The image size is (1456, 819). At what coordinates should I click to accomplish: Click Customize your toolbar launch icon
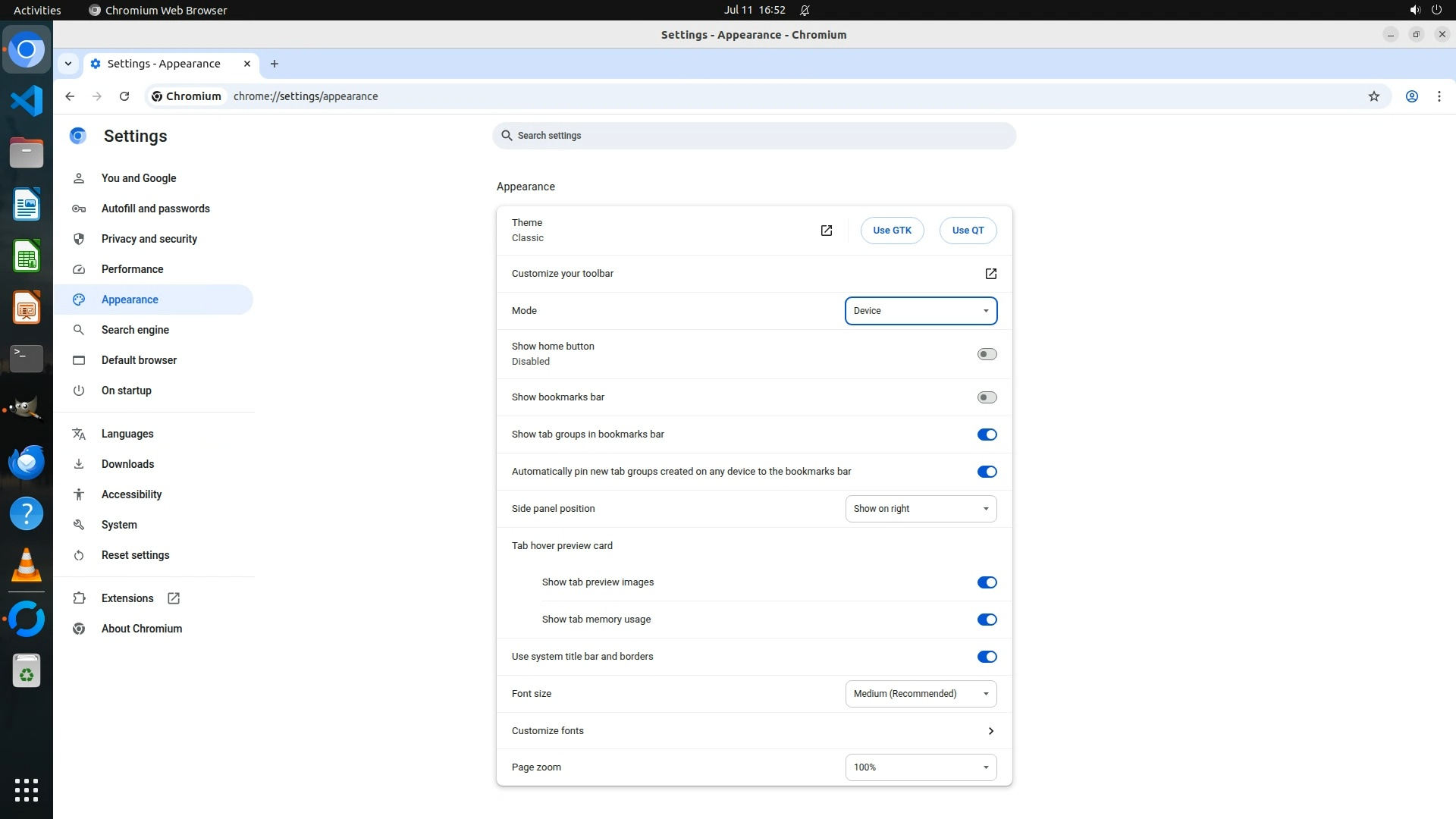coord(990,274)
